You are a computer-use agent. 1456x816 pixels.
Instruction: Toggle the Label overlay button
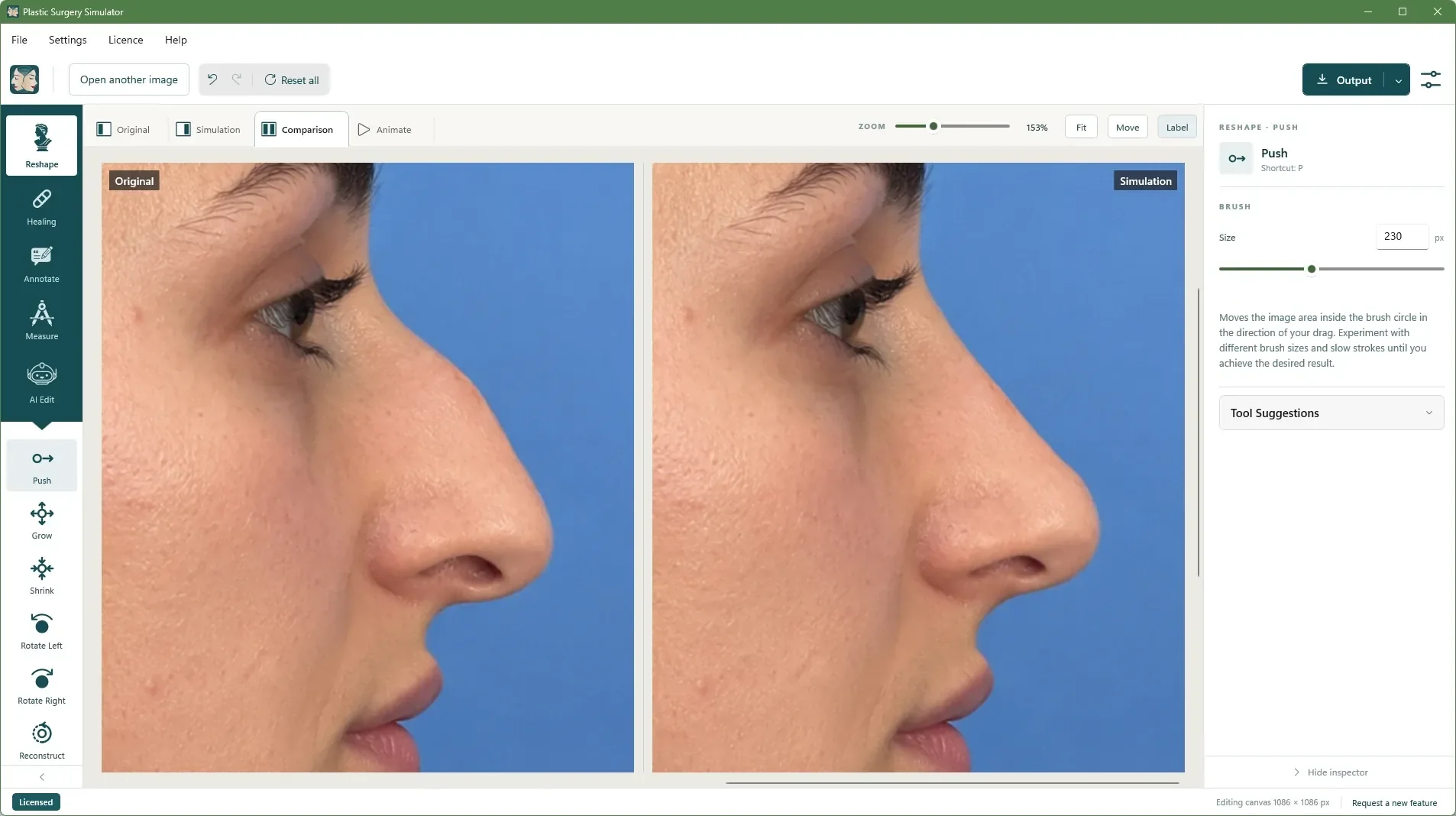point(1176,128)
